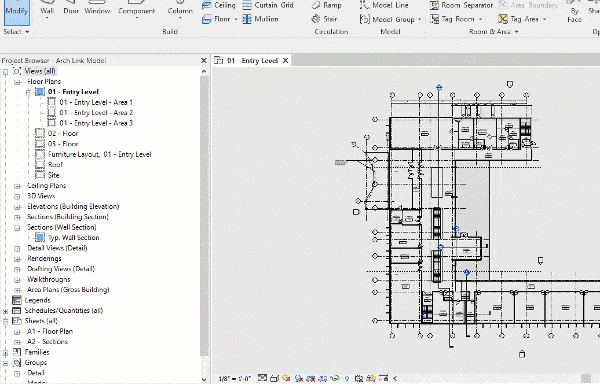Toggle Shadows in view control bar
The height and width of the screenshot is (384, 600).
(299, 379)
